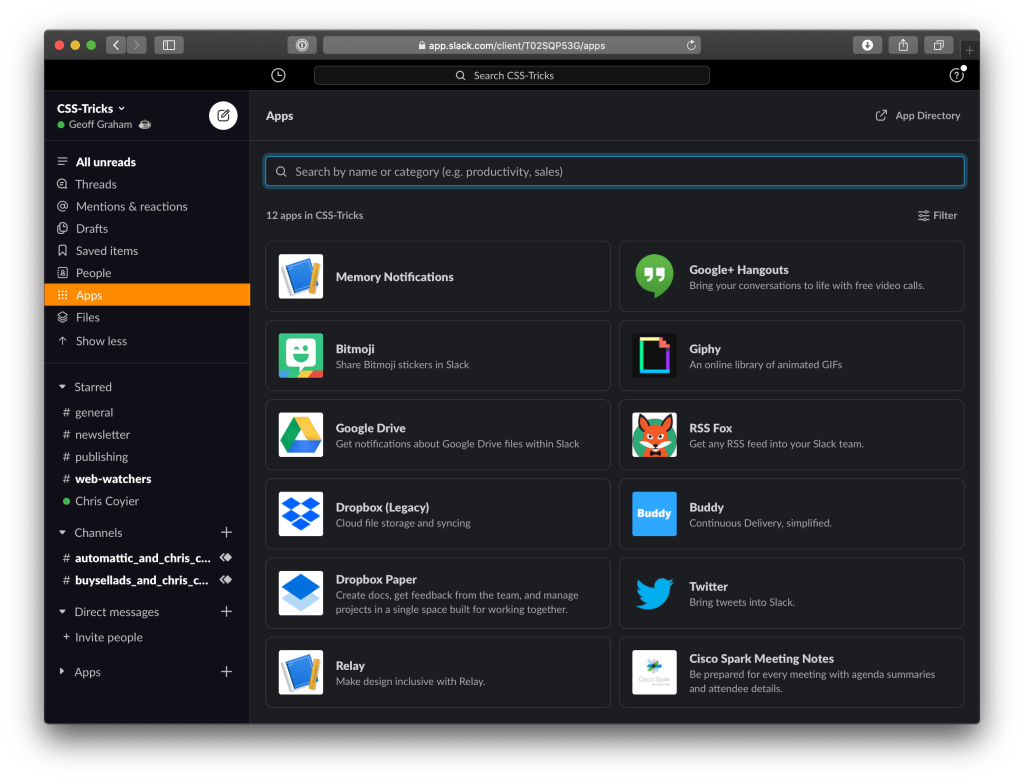Click the add channel plus icon
This screenshot has height=782, width=1024.
coord(226,532)
